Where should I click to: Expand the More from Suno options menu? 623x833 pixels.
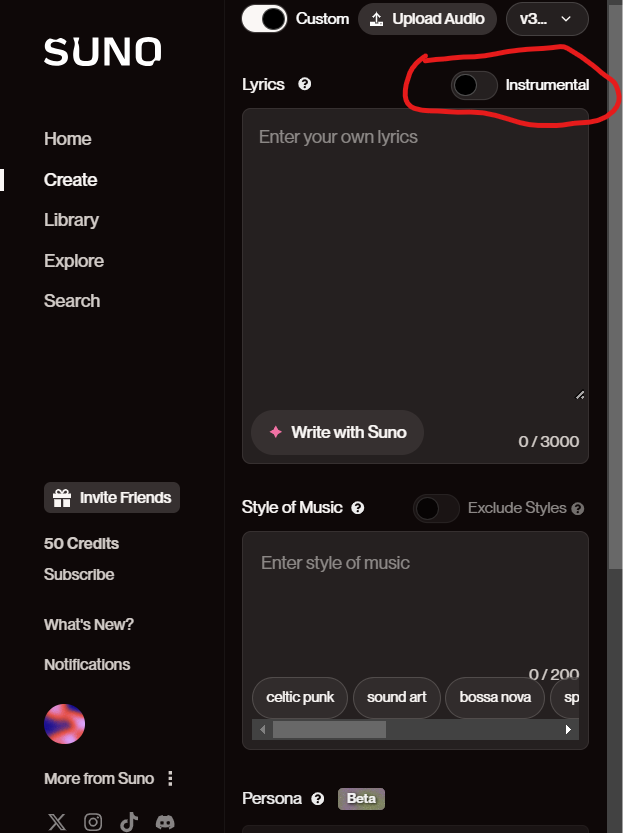(x=170, y=778)
